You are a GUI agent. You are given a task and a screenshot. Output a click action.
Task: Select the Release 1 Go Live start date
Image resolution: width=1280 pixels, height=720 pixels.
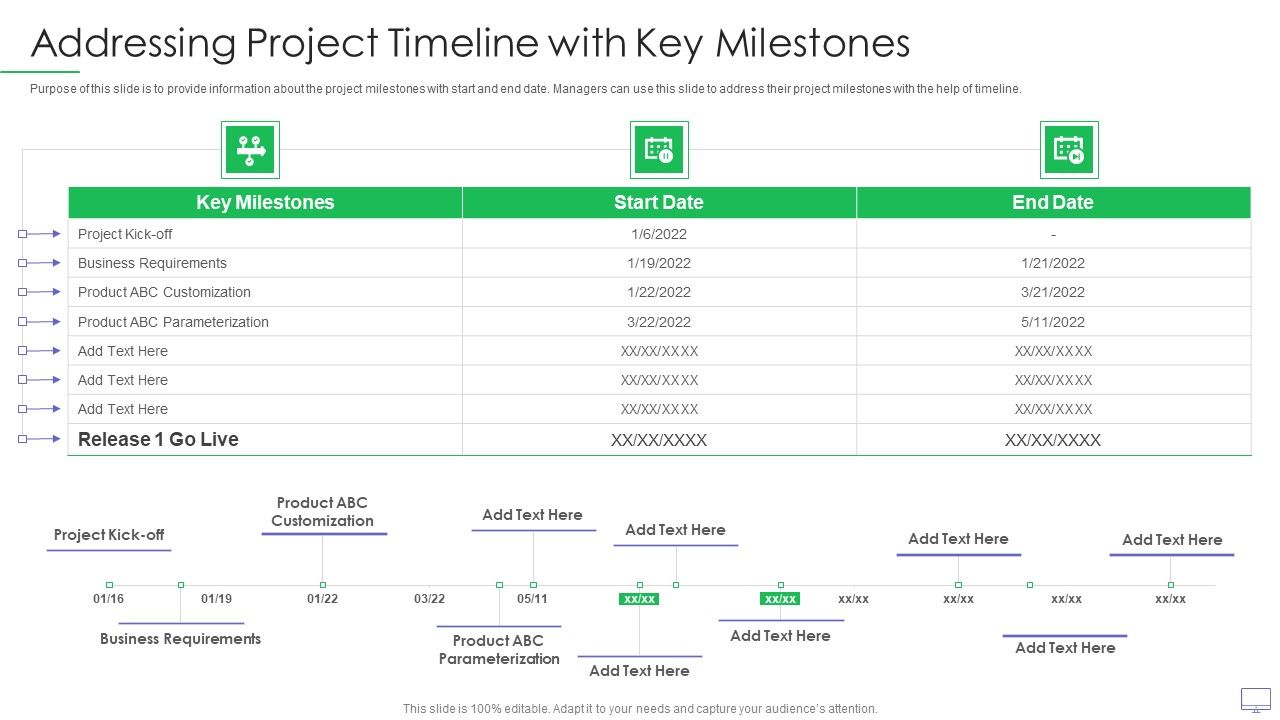(659, 440)
